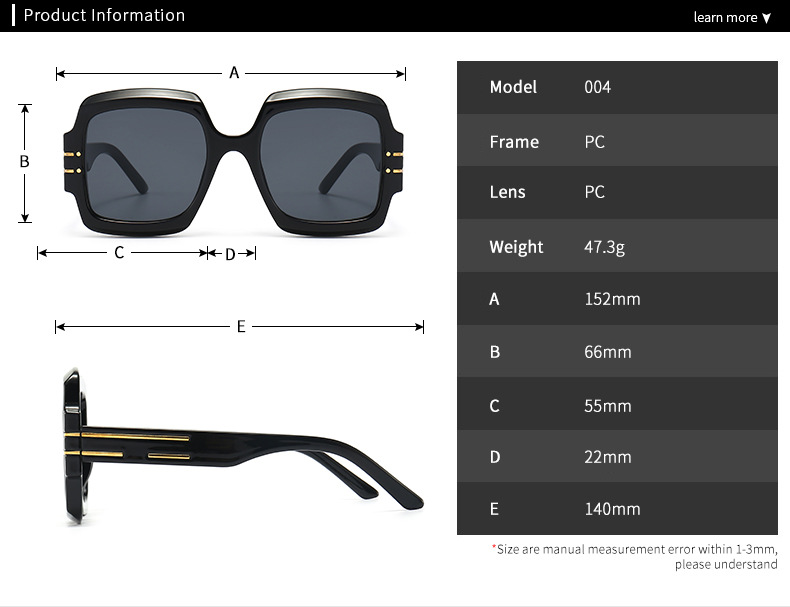Select the Frame PC table row
790x607 pixels.
point(617,140)
